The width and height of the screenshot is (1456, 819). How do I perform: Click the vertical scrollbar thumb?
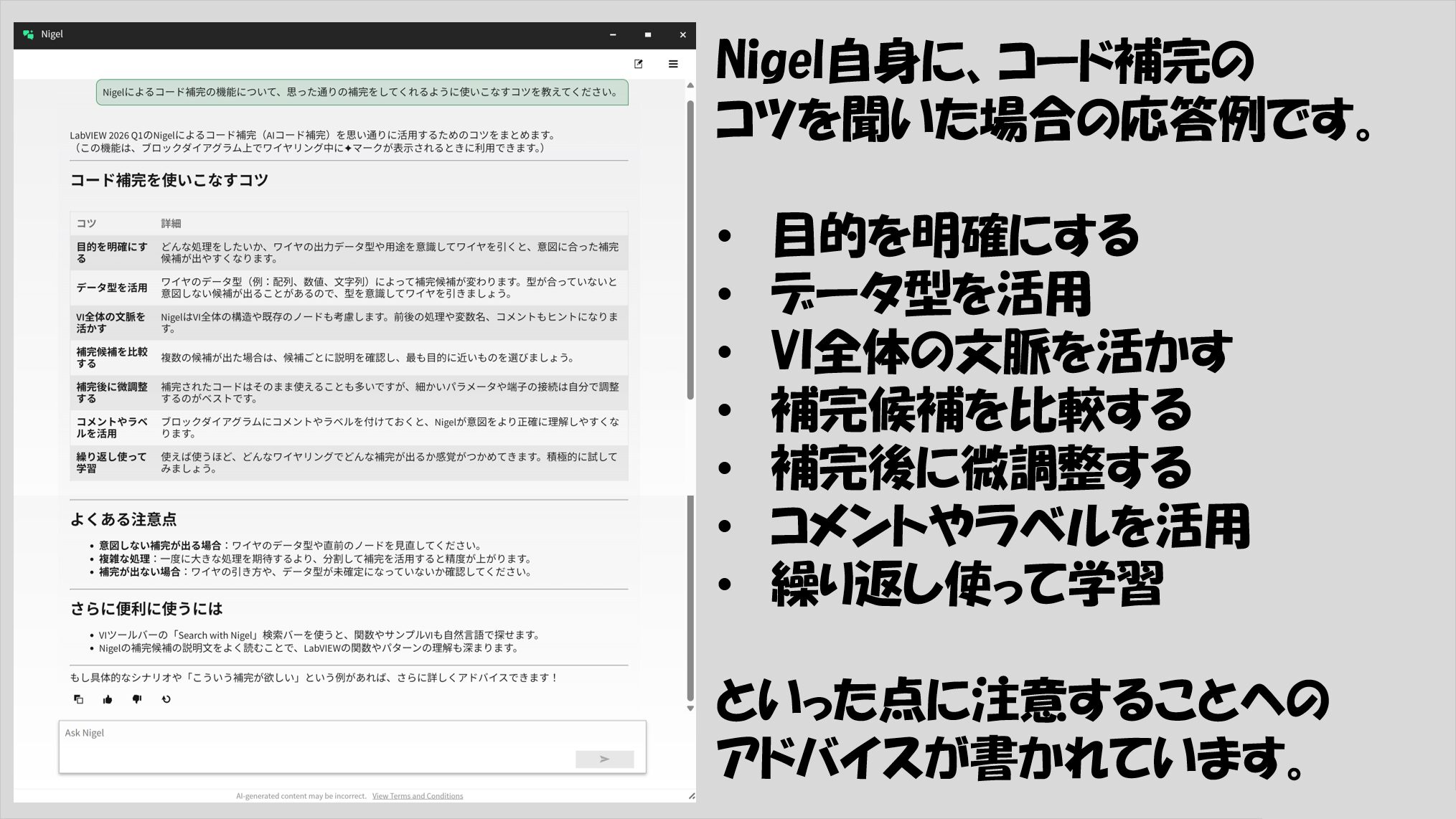[690, 251]
